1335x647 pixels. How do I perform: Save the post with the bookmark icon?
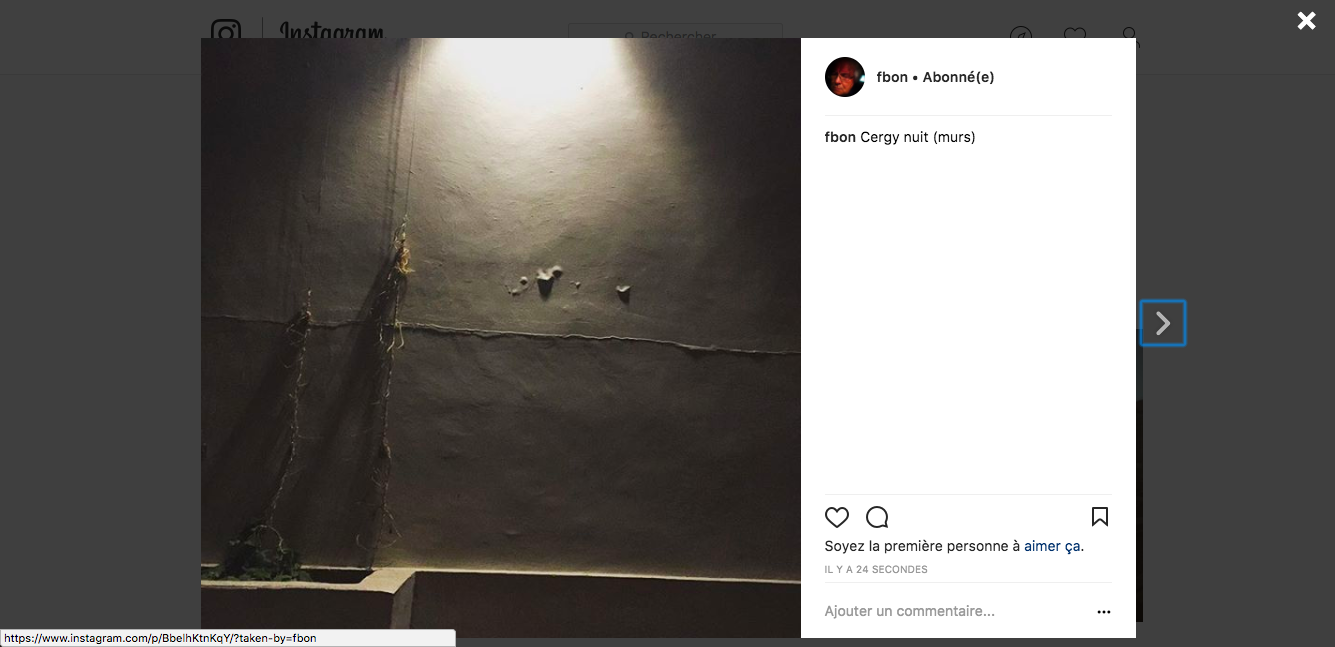pos(1100,517)
